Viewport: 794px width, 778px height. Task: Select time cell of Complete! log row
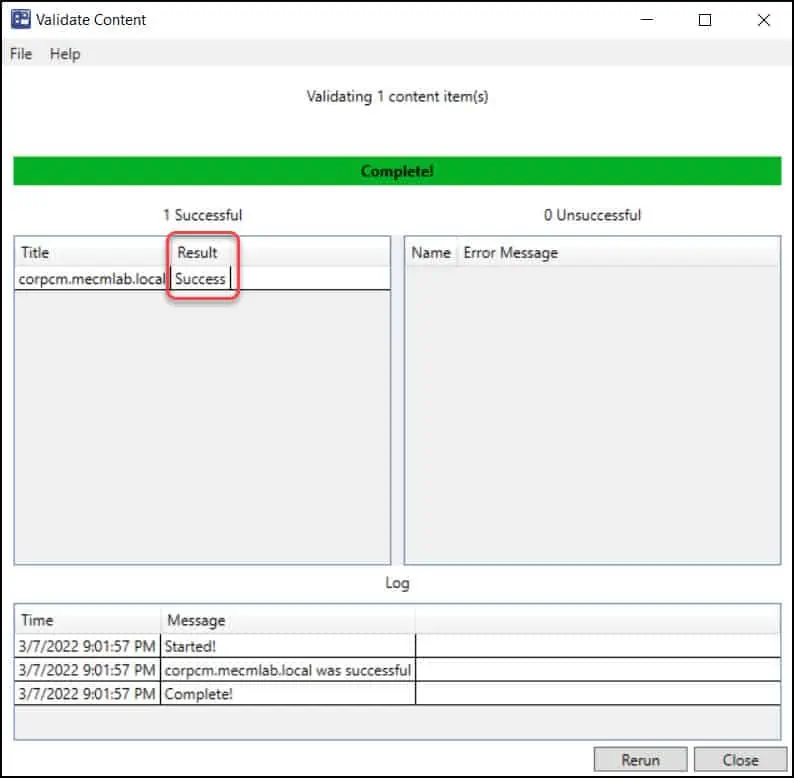pyautogui.click(x=87, y=694)
